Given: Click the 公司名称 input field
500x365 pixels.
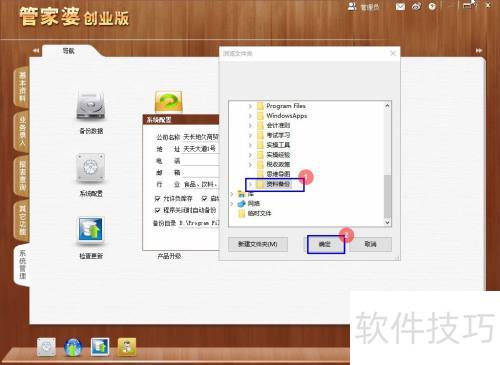Looking at the screenshot, I should (x=201, y=137).
